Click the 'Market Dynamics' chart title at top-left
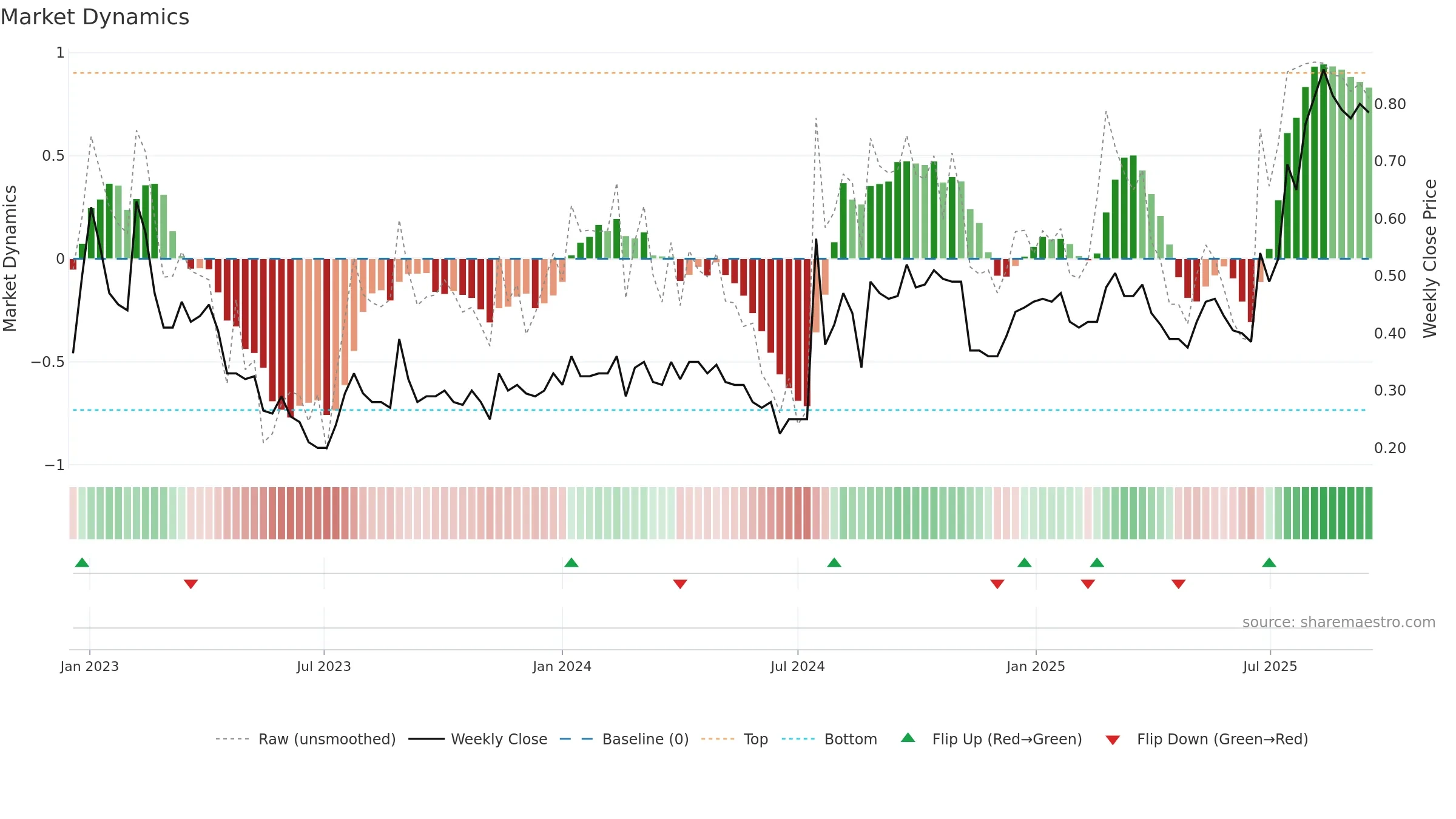 click(95, 17)
